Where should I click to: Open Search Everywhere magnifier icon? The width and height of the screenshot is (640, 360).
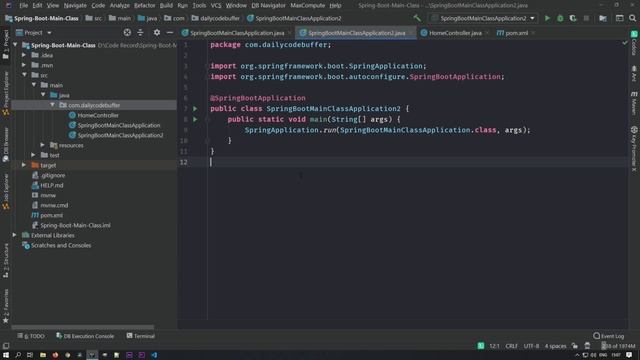pyautogui.click(x=632, y=18)
